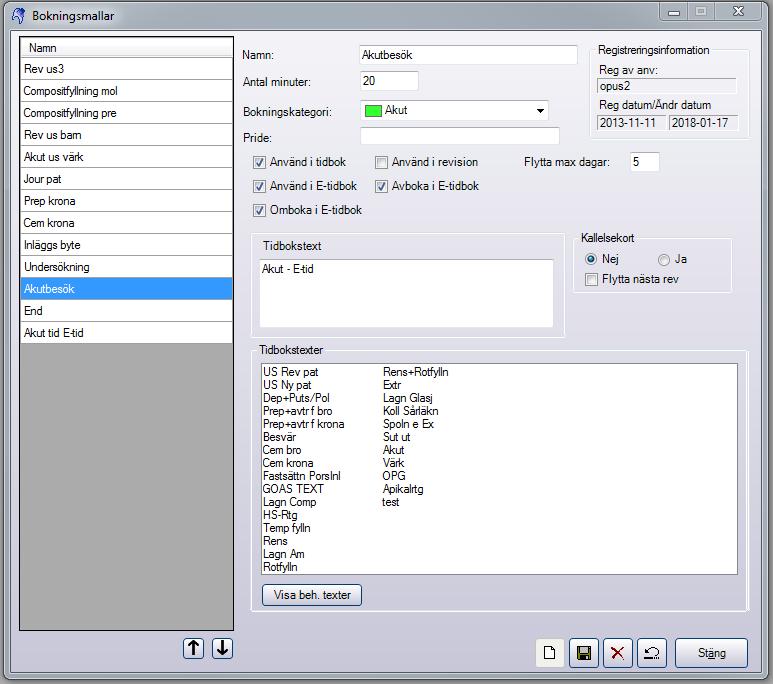Click the Pride input field

coord(460,136)
